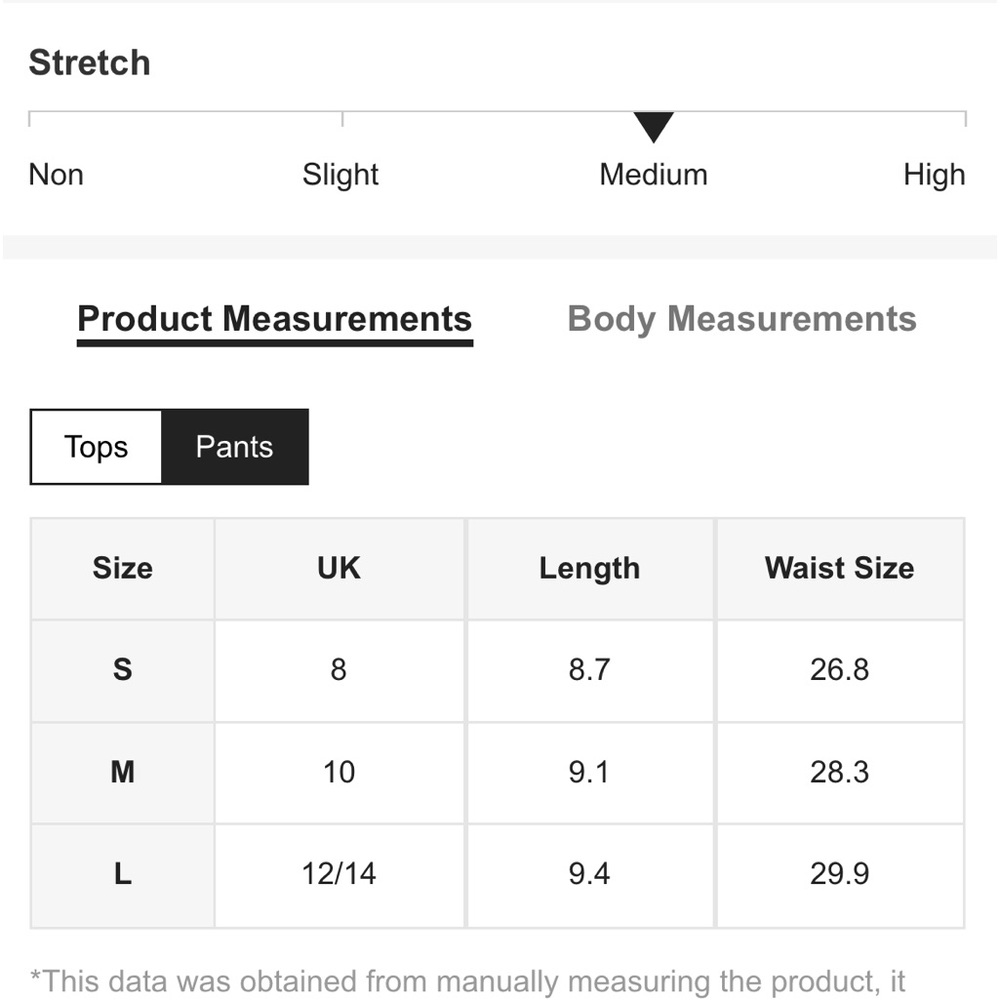Click the Medium stretch indicator triangle
The width and height of the screenshot is (1000, 1000).
(653, 127)
